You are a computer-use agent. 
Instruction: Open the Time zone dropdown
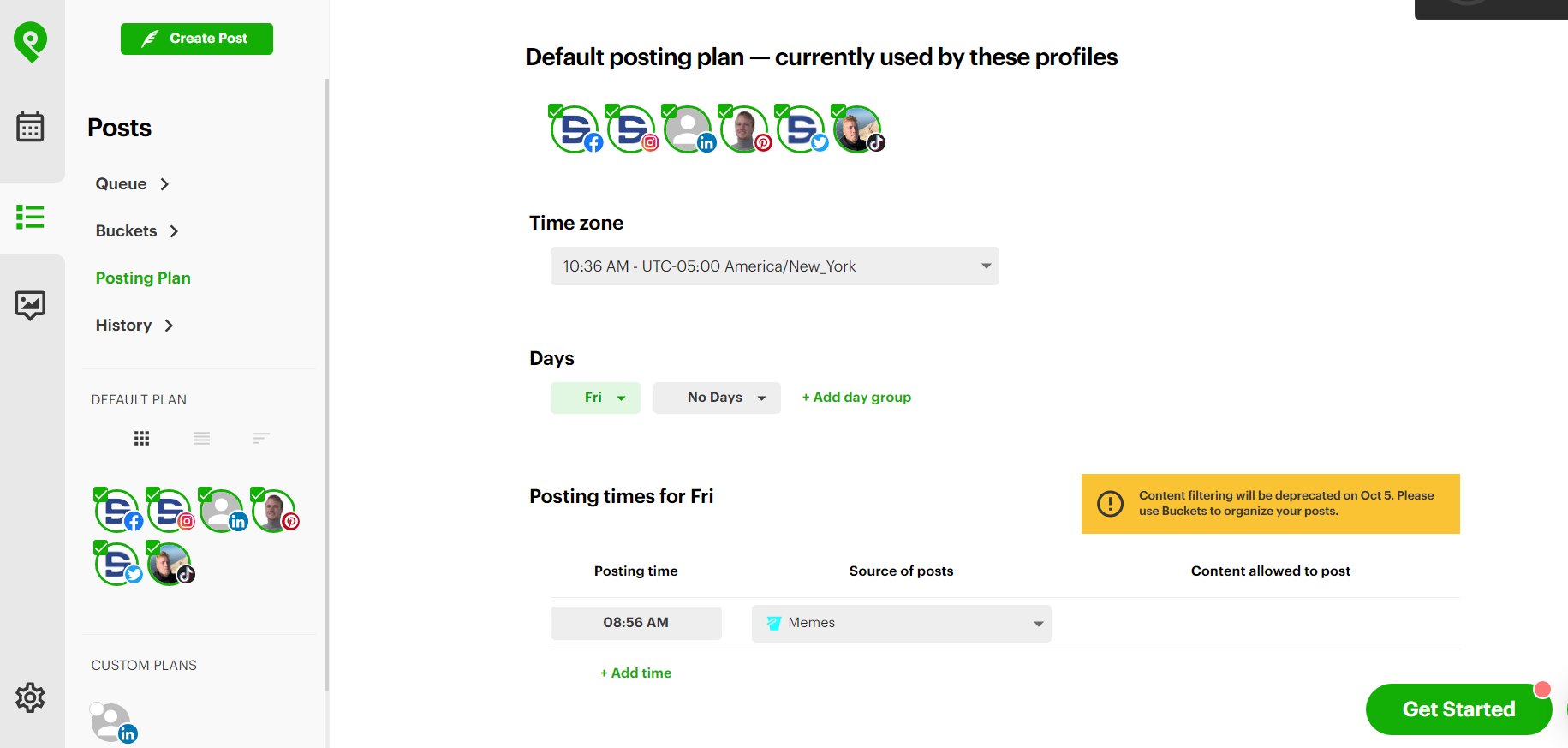773,266
